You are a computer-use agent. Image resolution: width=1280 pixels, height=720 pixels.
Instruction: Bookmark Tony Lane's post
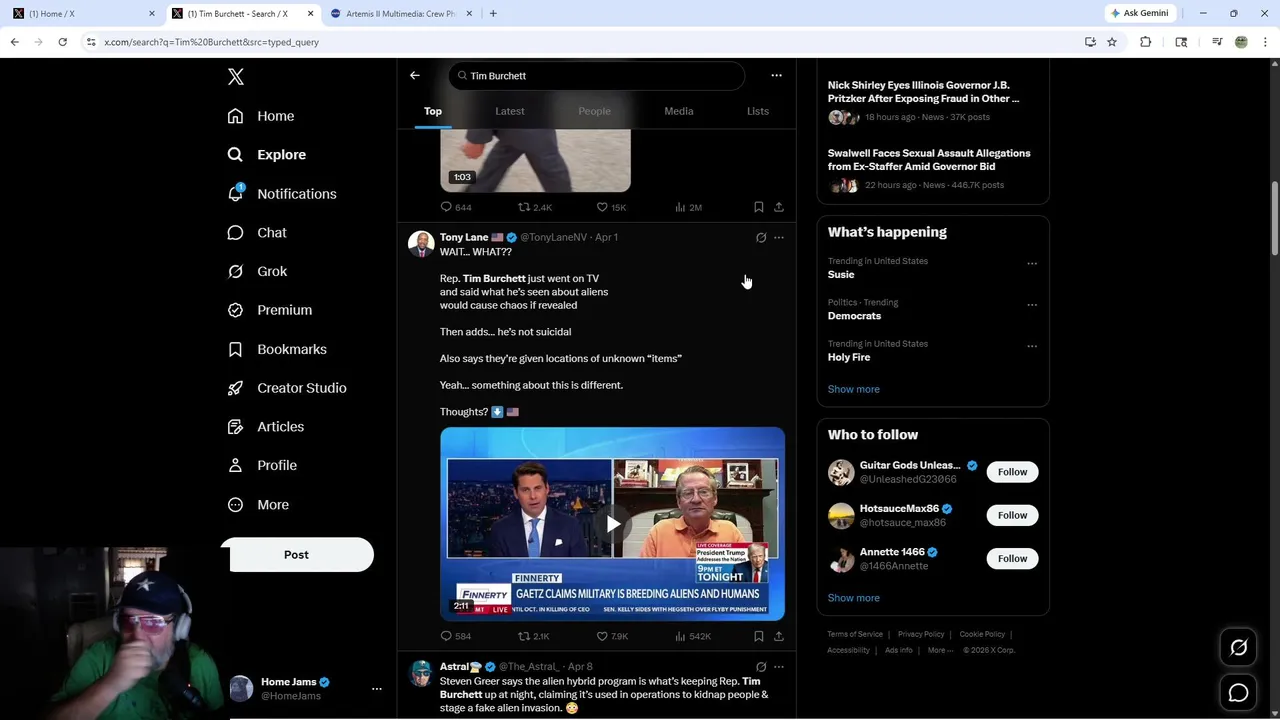click(x=759, y=636)
